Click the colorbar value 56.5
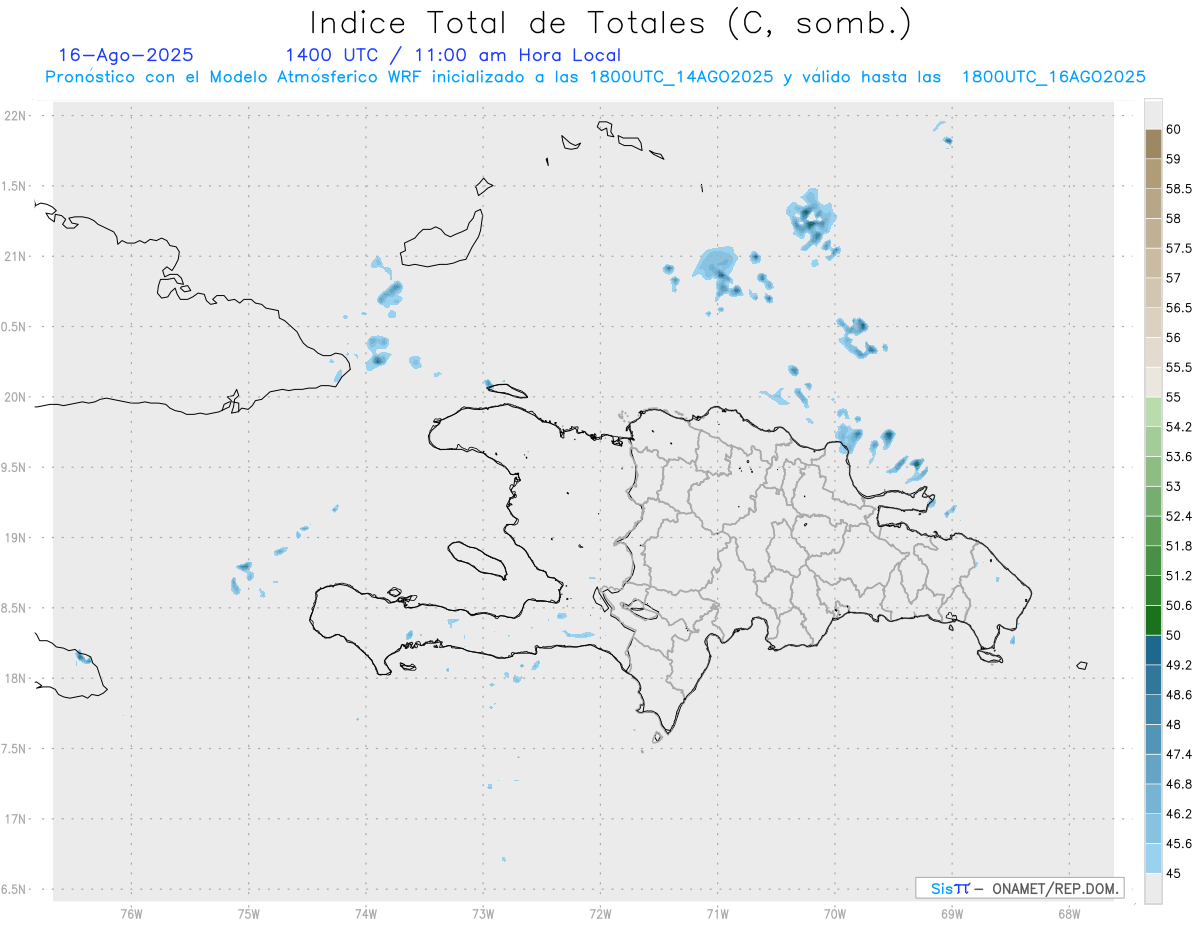 pyautogui.click(x=1178, y=308)
